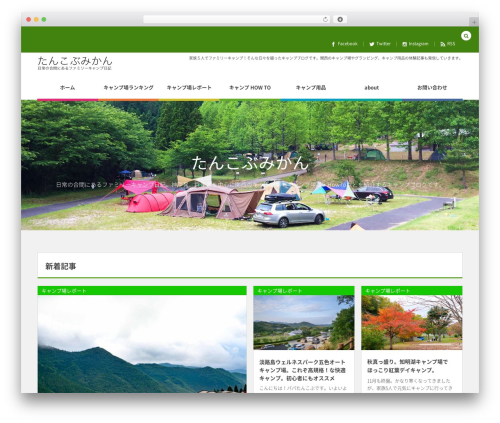Click the たんこぶみかん site logo title
Viewport: 500px width, 423px height.
(x=75, y=61)
